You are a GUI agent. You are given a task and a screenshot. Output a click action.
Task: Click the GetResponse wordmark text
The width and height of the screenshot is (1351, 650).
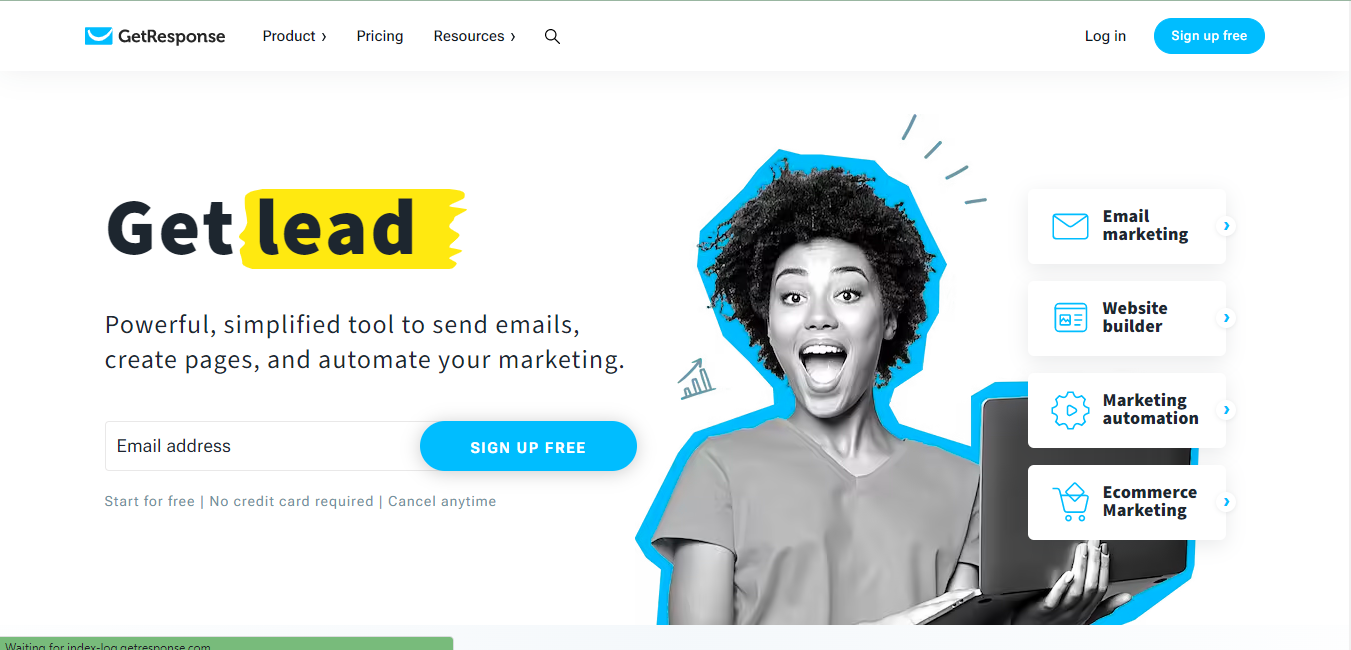click(x=172, y=36)
